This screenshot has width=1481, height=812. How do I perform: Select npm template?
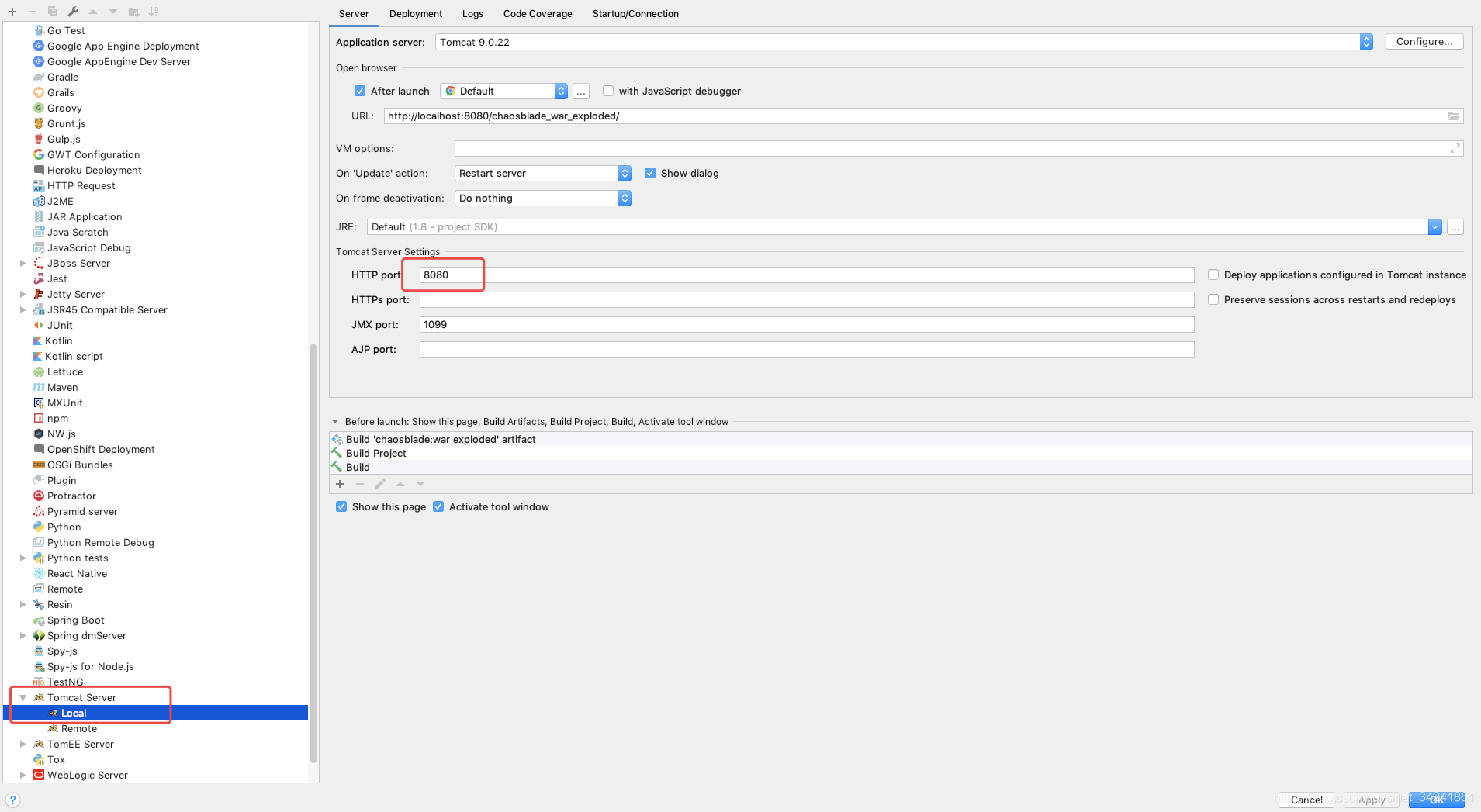tap(57, 418)
